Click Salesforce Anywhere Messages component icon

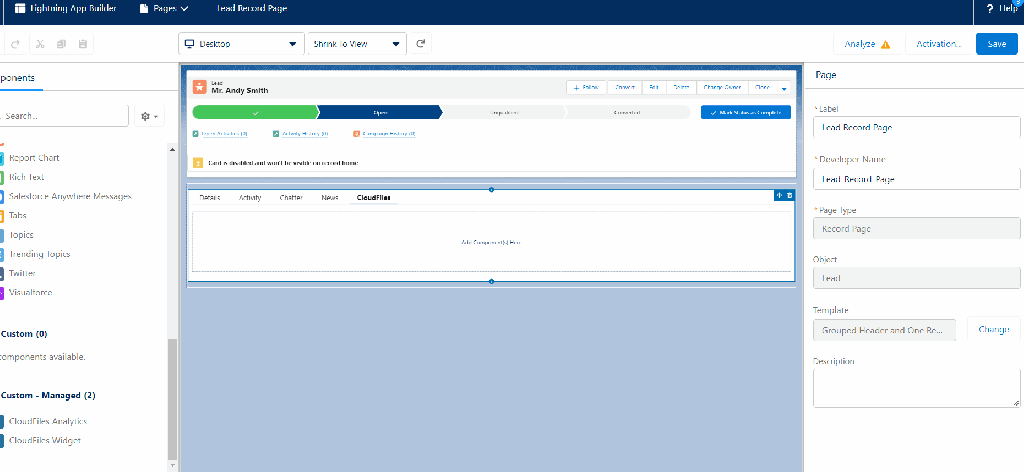(1, 197)
